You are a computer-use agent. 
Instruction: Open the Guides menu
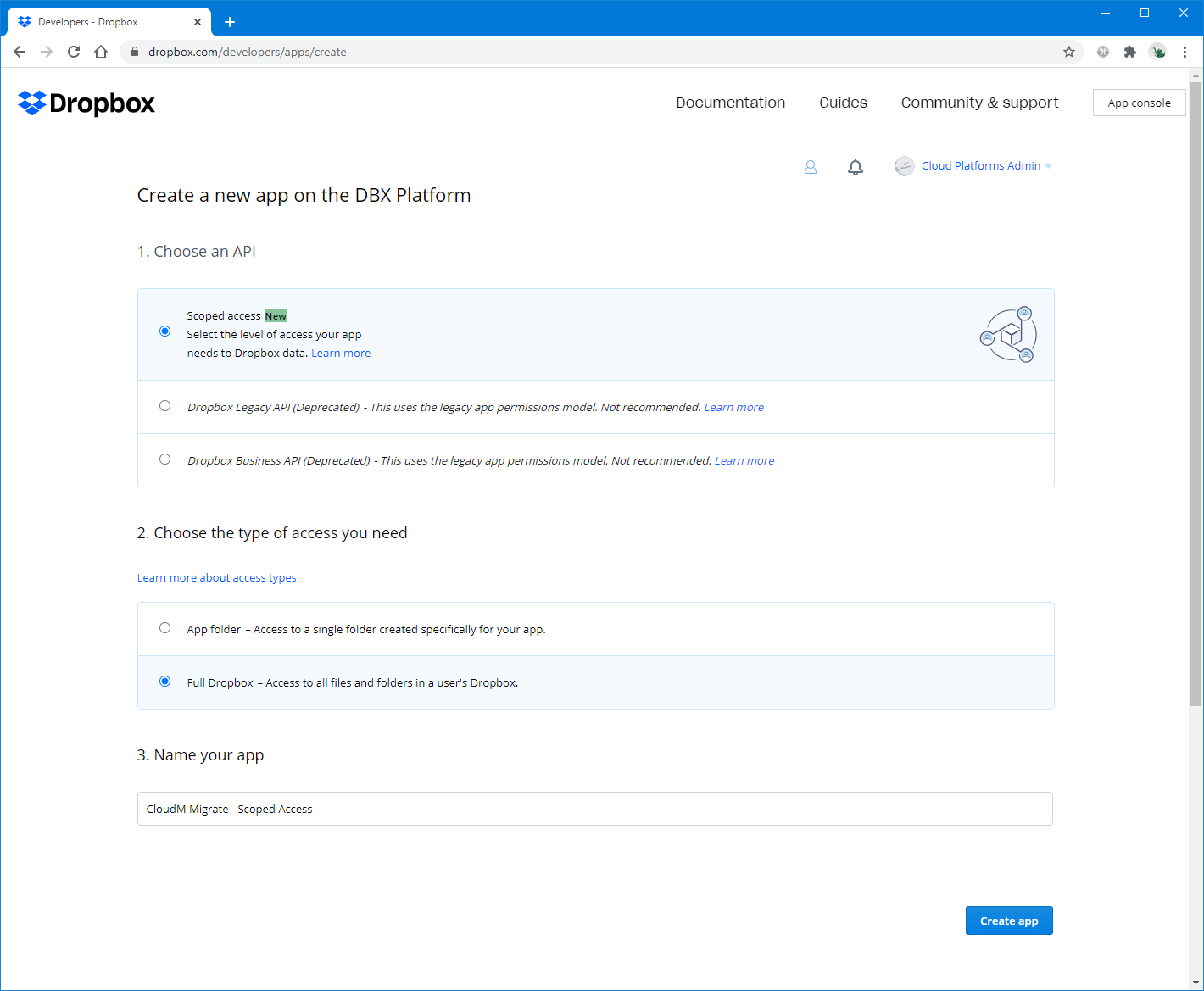pyautogui.click(x=843, y=103)
